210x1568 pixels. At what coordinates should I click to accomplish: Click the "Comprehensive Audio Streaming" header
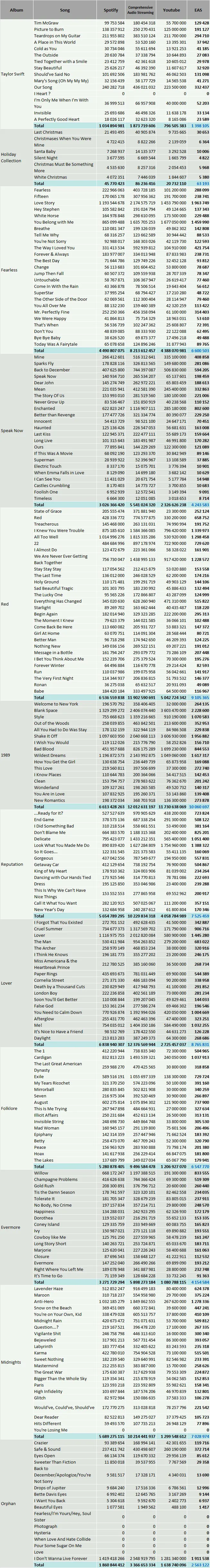click(x=141, y=10)
